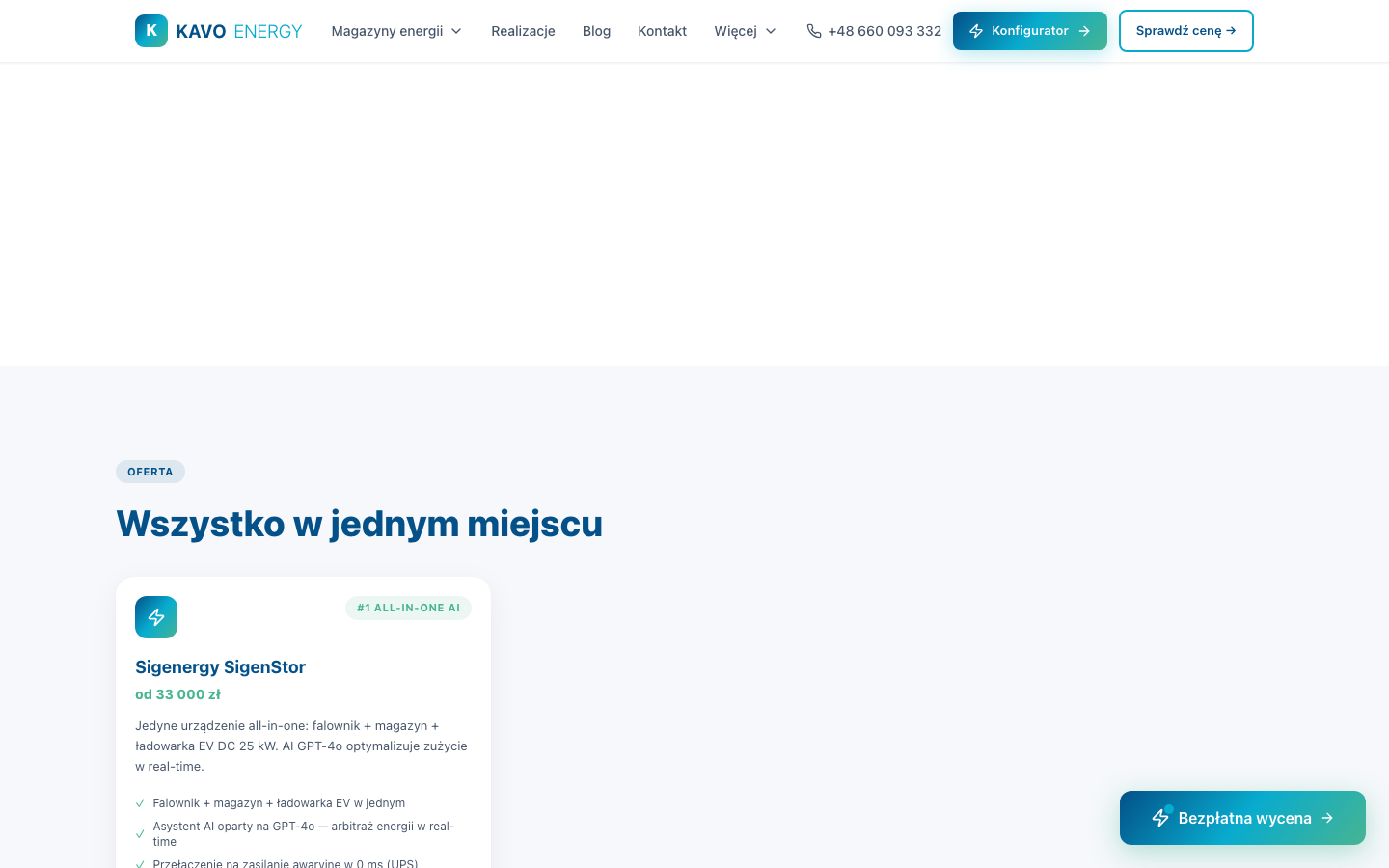The width and height of the screenshot is (1389, 868).
Task: Go to the Blog page
Action: click(596, 31)
